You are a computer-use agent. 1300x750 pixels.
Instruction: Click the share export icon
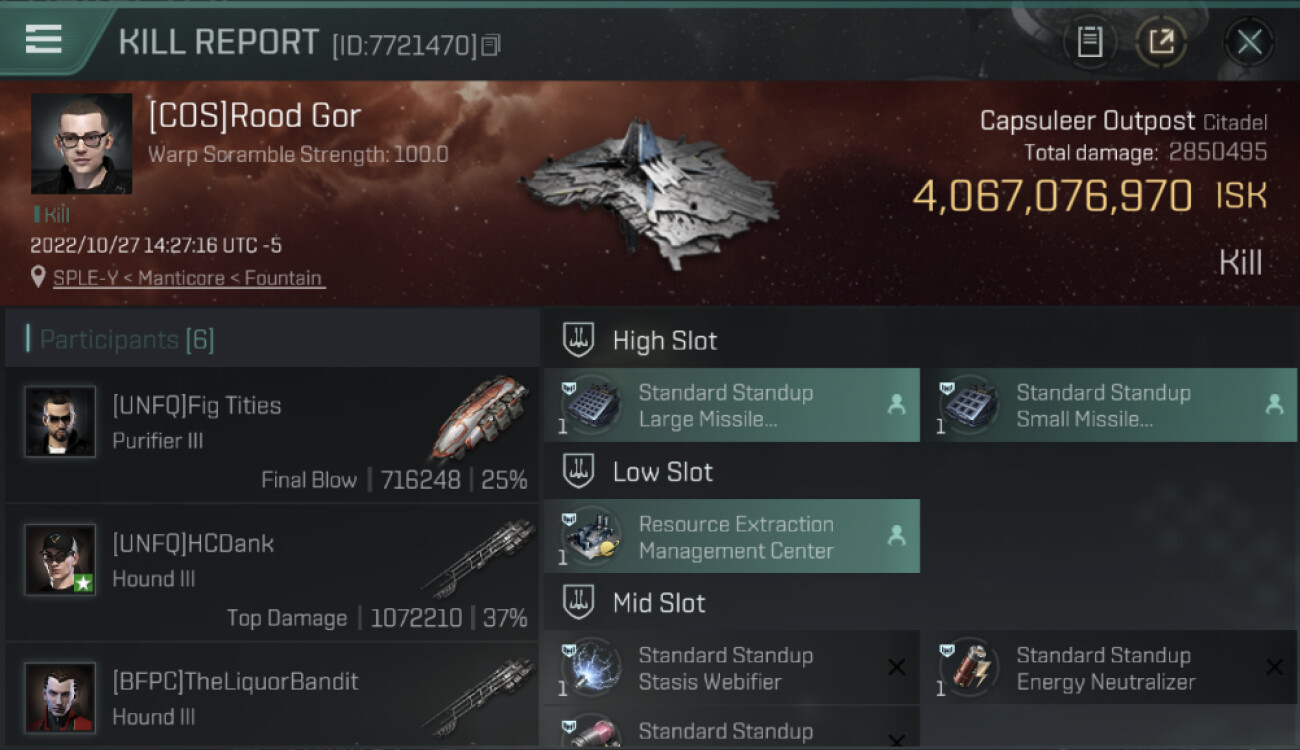(1160, 42)
